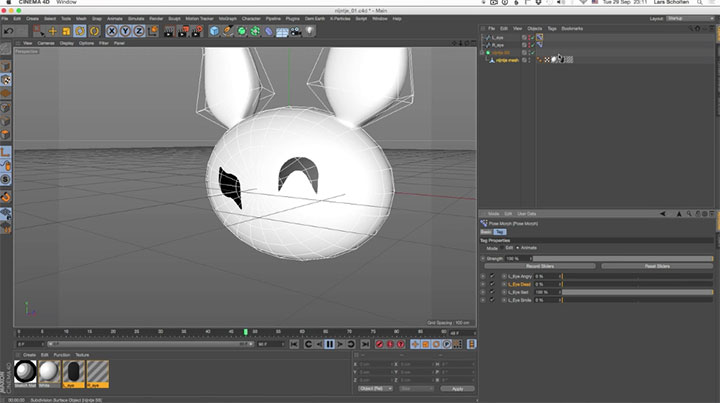Select the Move tool icon
The image size is (720, 403).
click(x=53, y=31)
